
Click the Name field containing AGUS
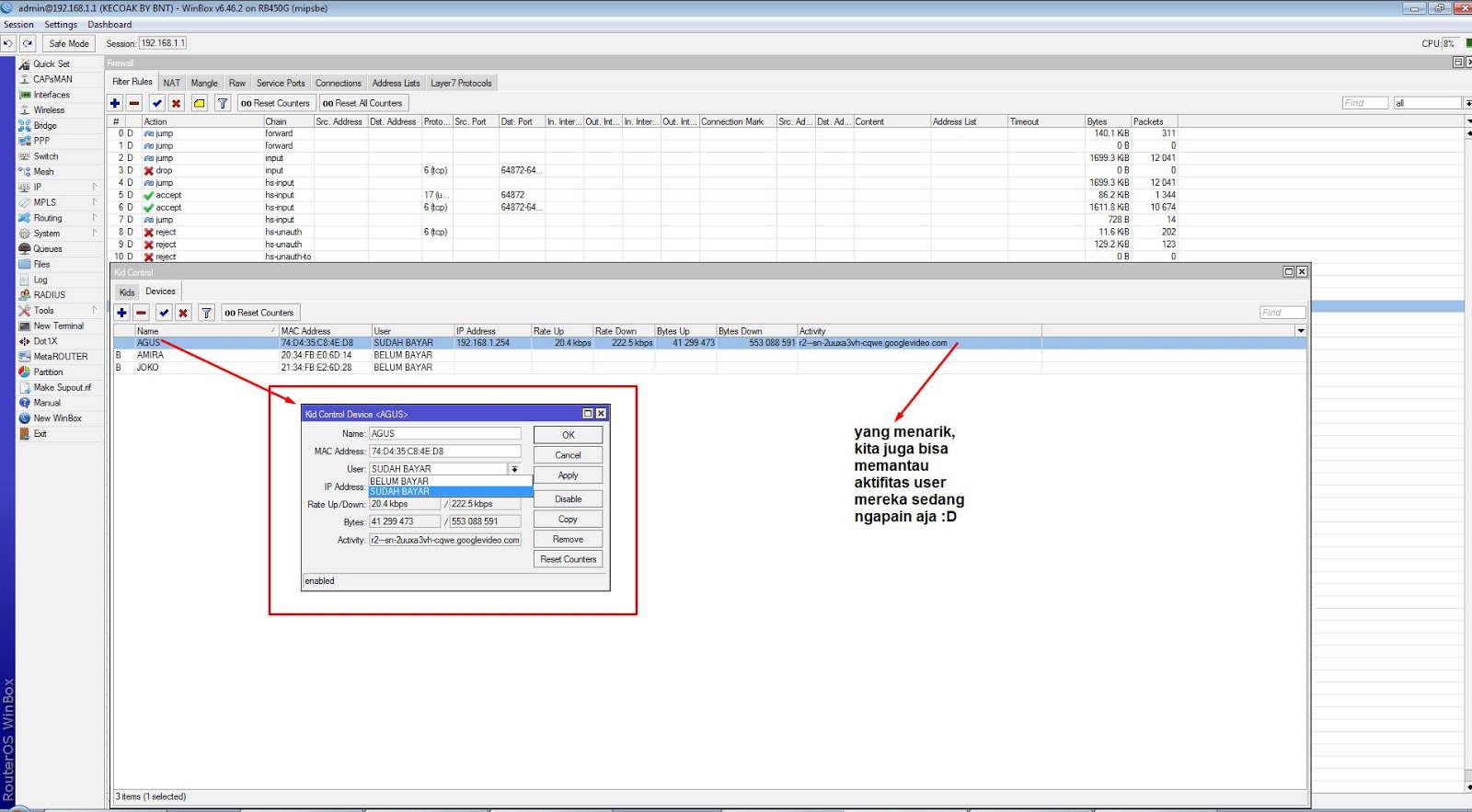click(445, 434)
